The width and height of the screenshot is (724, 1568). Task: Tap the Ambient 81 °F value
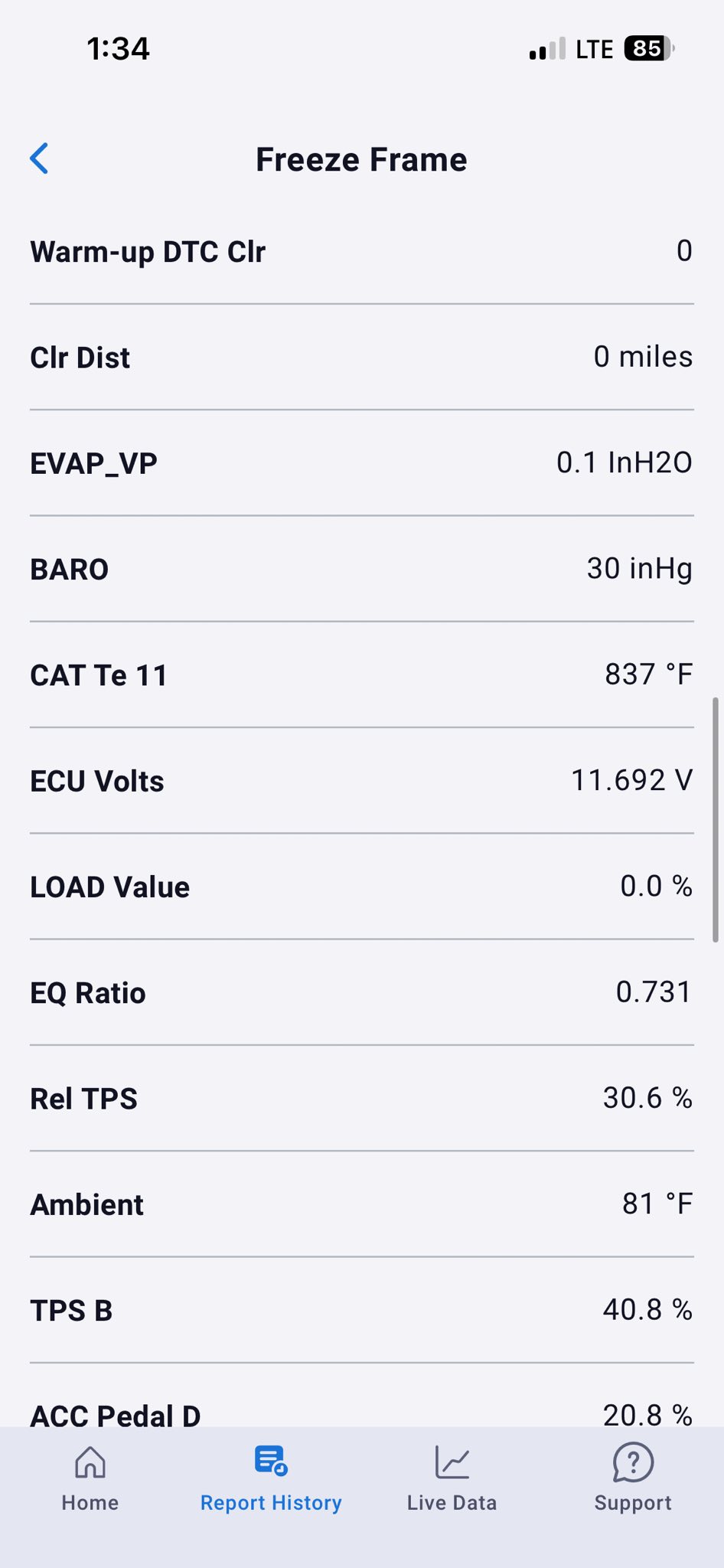pos(657,1204)
